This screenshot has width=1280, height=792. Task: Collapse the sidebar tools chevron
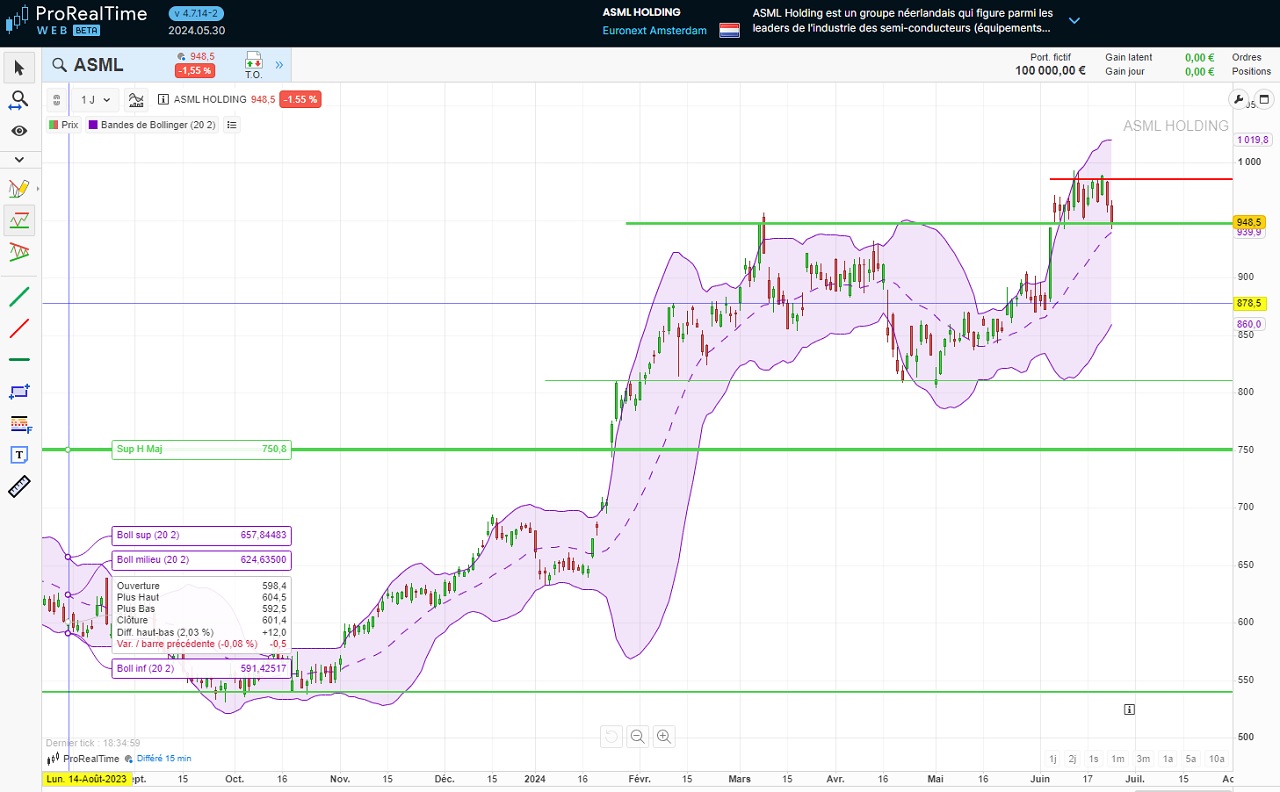coord(19,159)
